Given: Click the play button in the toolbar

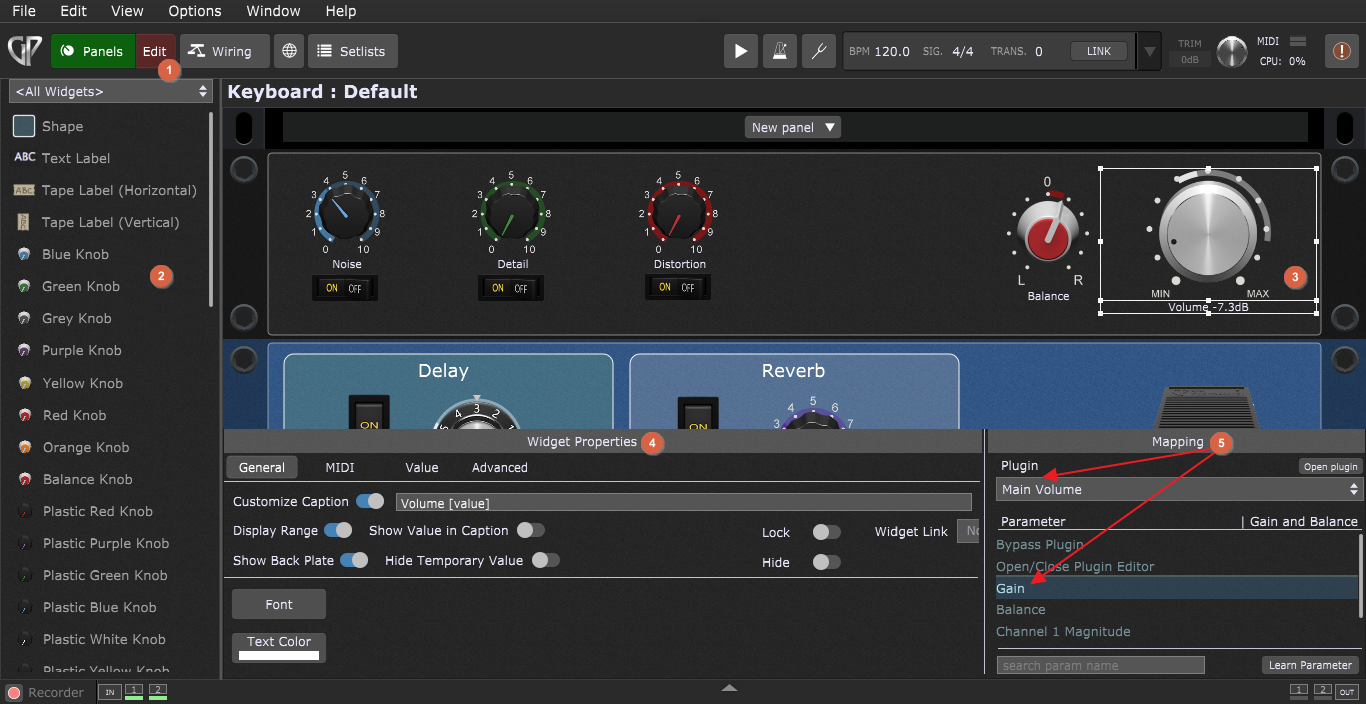Looking at the screenshot, I should 740,51.
